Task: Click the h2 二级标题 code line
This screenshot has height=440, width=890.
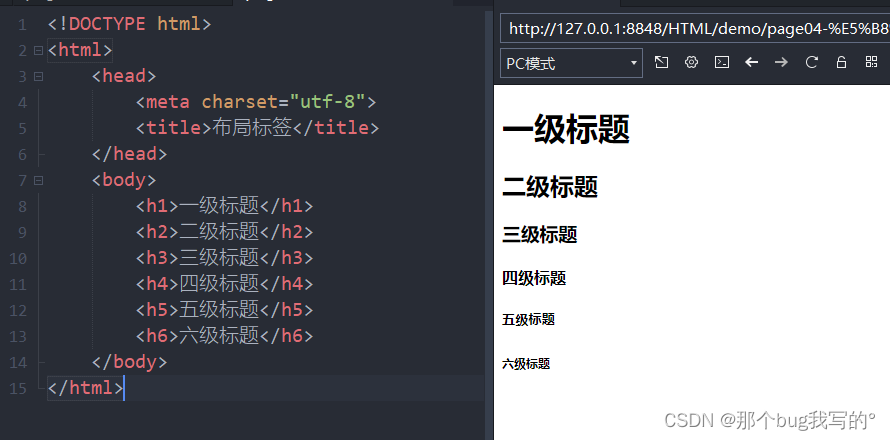Action: (x=224, y=232)
